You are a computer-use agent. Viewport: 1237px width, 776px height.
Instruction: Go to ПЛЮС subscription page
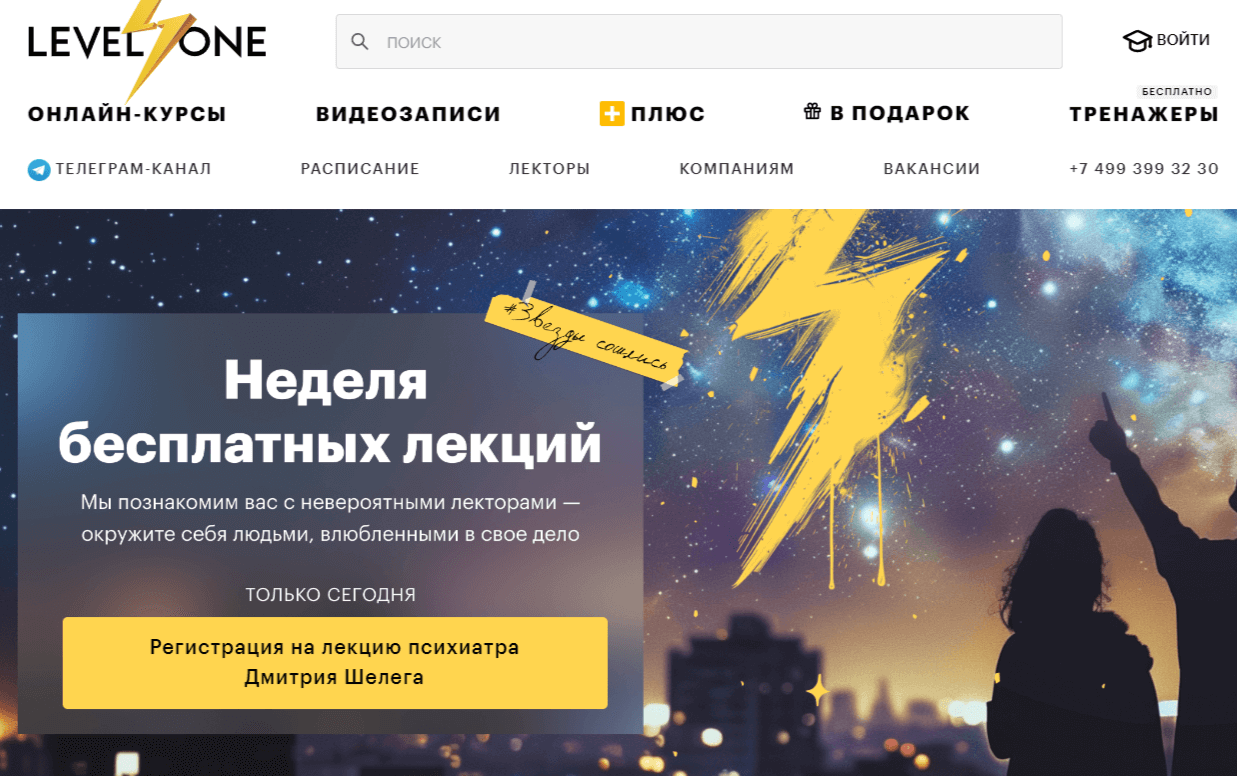(668, 114)
